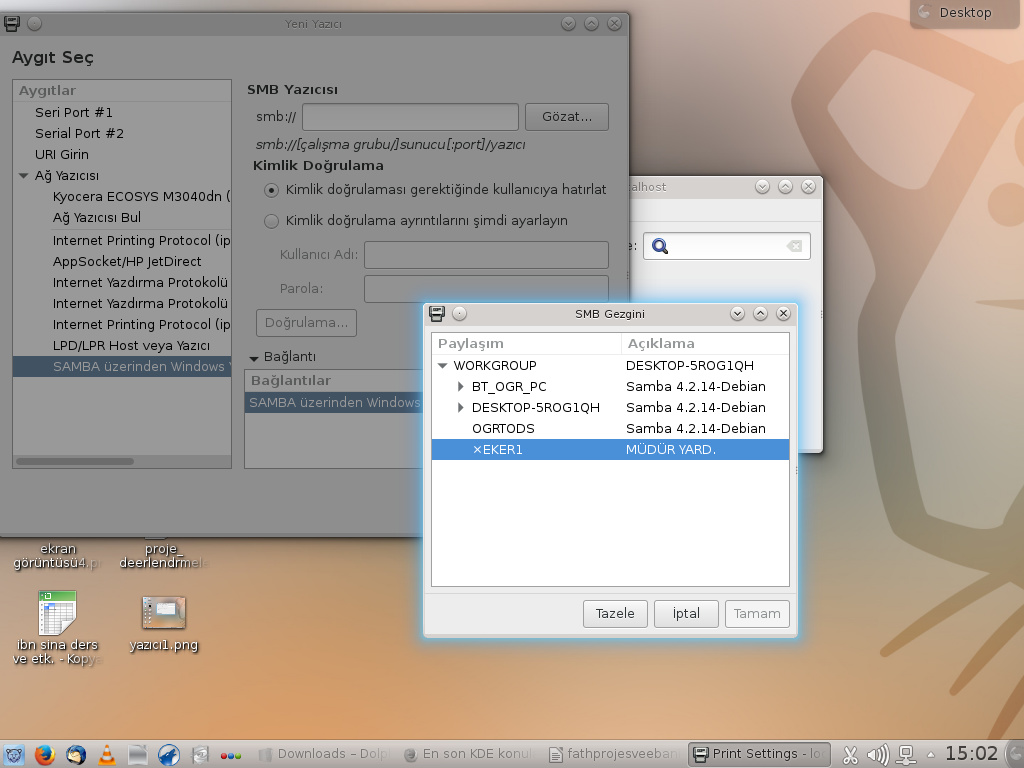Open VLC media player from taskbar

point(106,755)
